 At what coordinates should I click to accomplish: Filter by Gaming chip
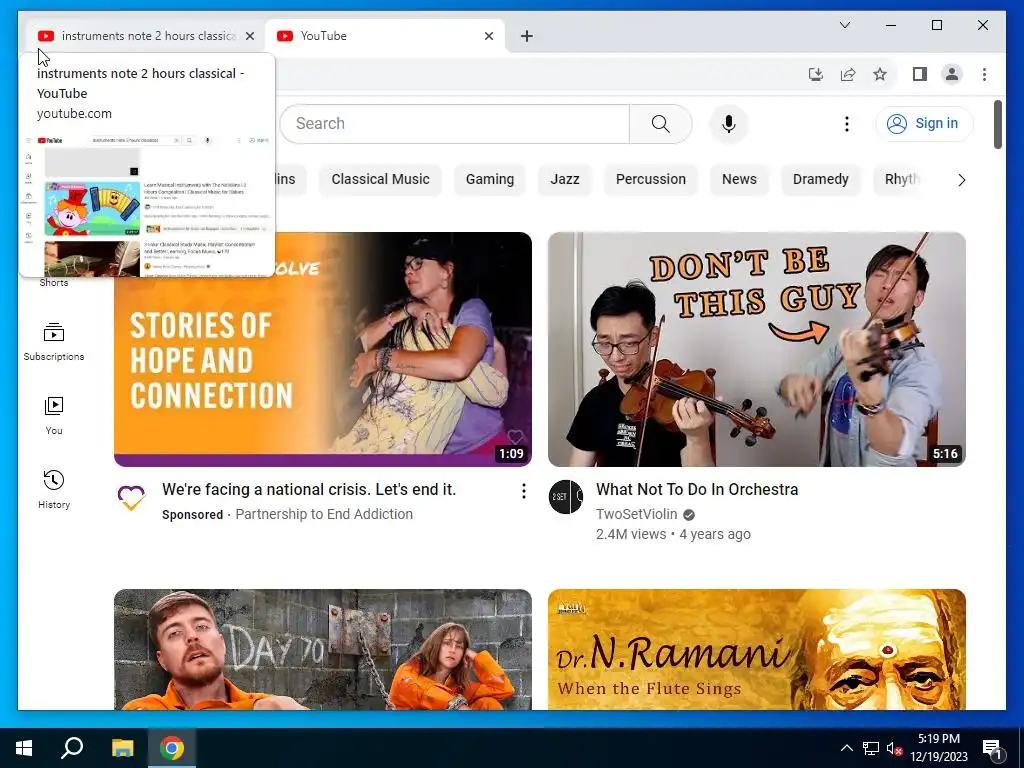coord(490,180)
